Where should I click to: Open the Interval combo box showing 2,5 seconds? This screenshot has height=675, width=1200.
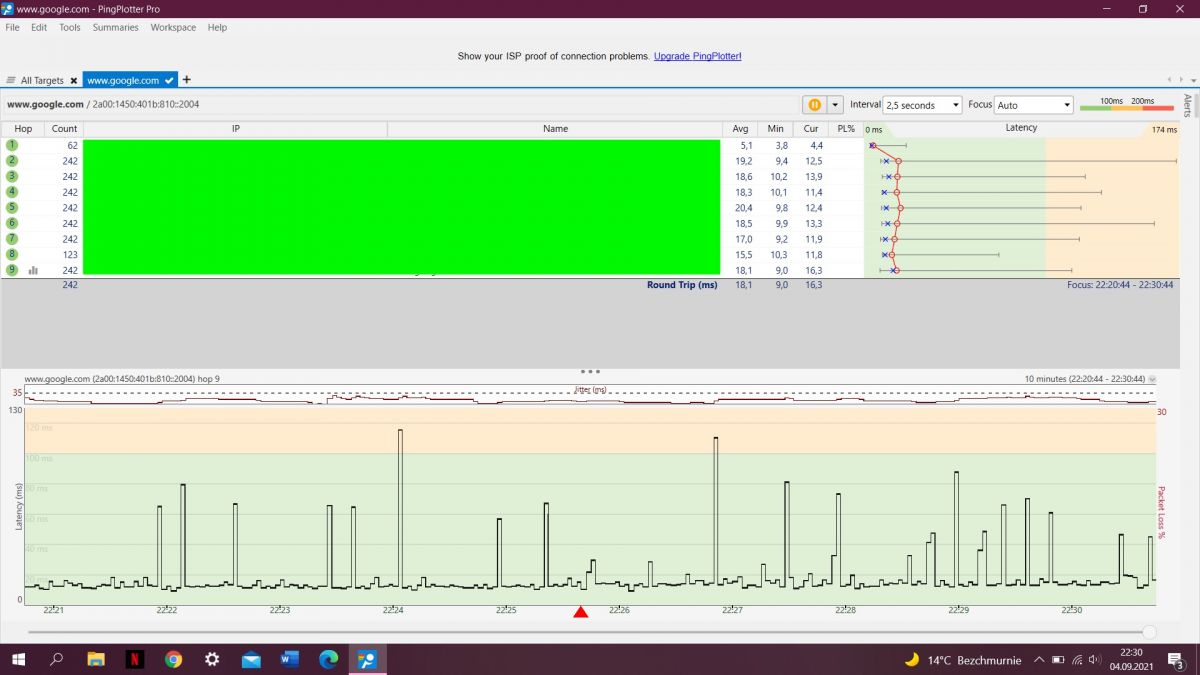922,105
